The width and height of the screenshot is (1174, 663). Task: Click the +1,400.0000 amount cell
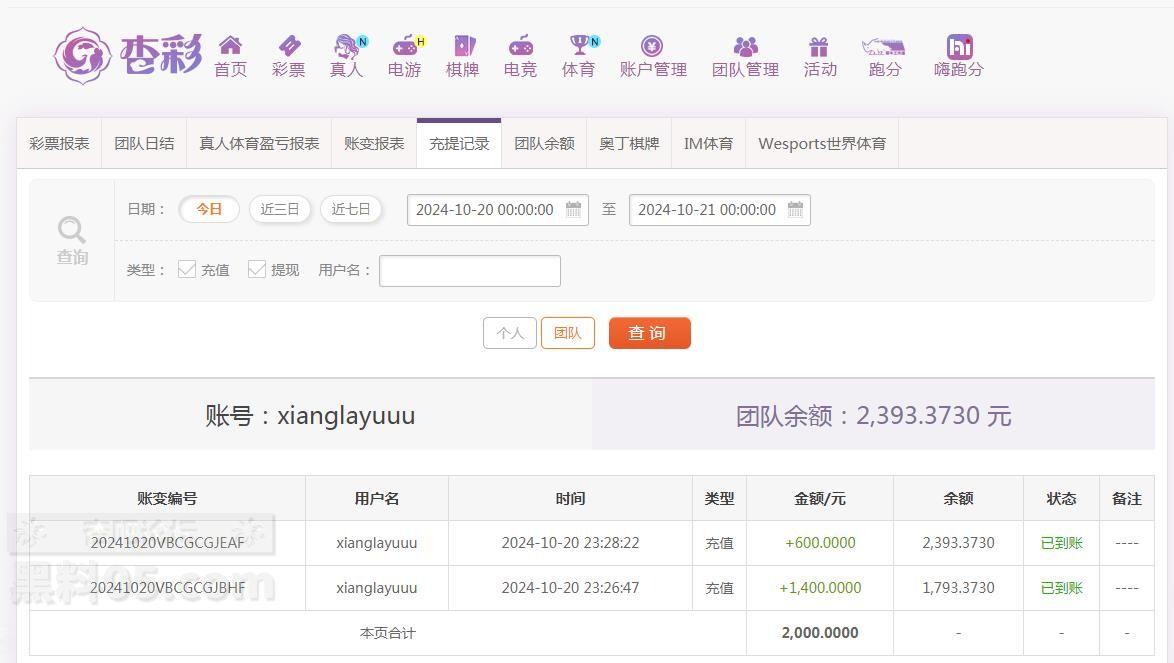pyautogui.click(x=820, y=588)
